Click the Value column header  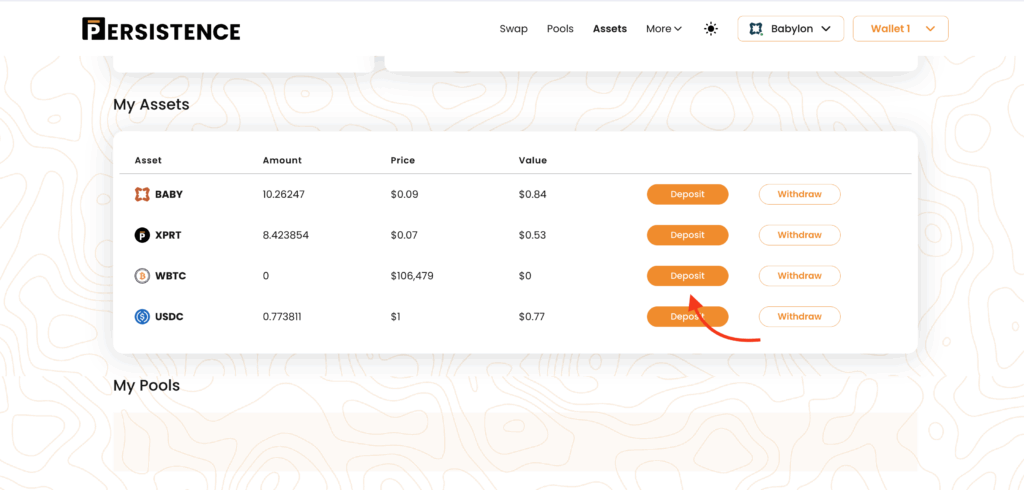click(x=533, y=160)
